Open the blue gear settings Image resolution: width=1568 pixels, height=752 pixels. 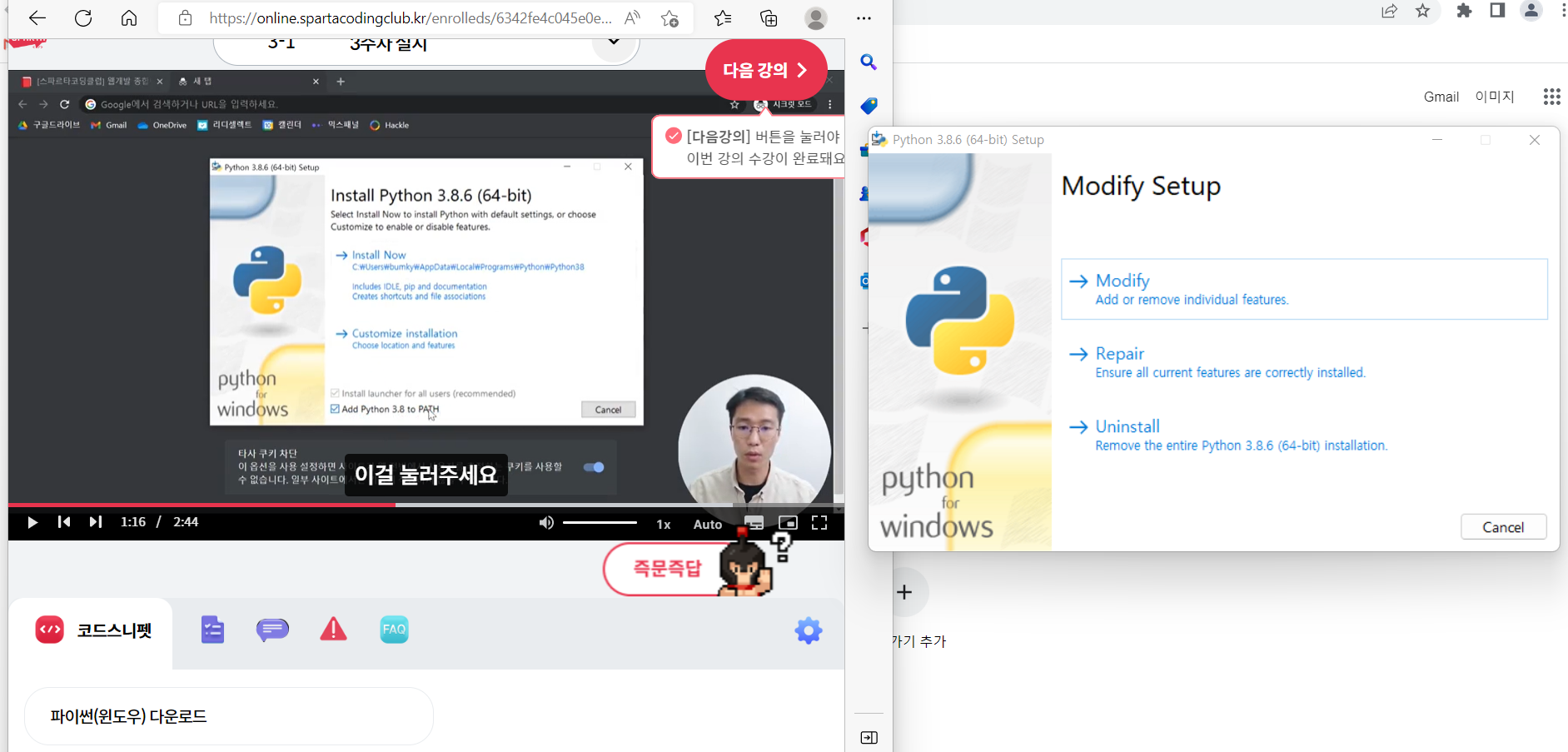tap(808, 630)
